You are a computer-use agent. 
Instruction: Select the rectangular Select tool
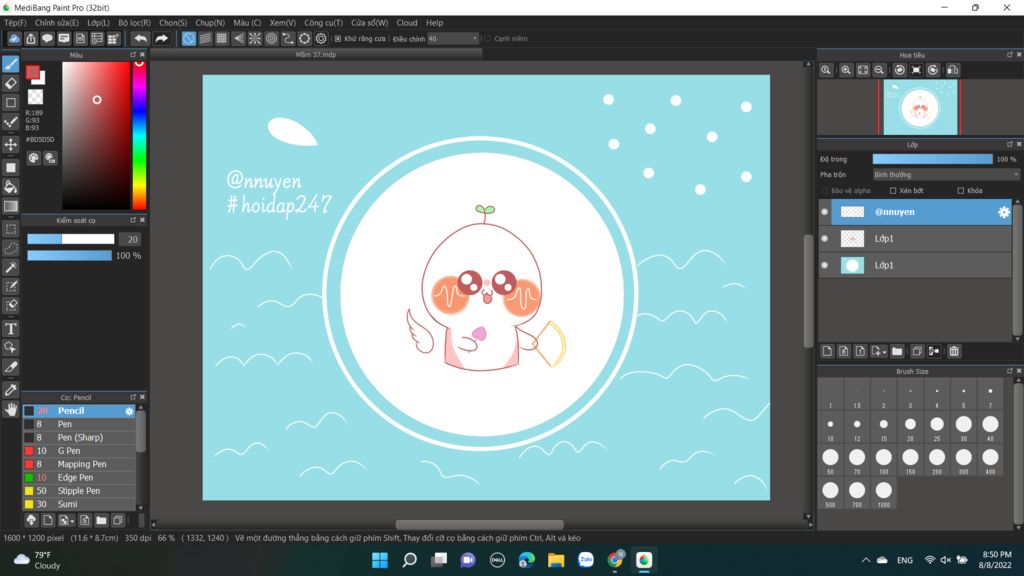pyautogui.click(x=10, y=229)
